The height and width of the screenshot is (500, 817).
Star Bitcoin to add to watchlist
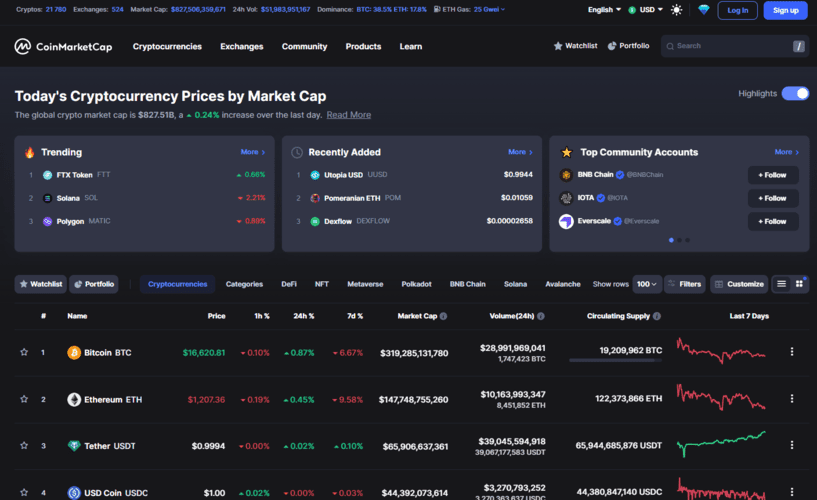click(24, 352)
